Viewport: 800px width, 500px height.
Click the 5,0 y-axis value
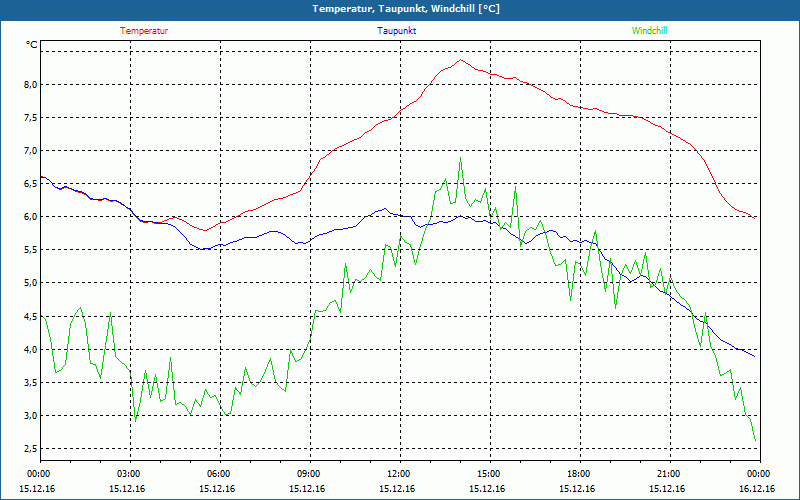[31, 283]
